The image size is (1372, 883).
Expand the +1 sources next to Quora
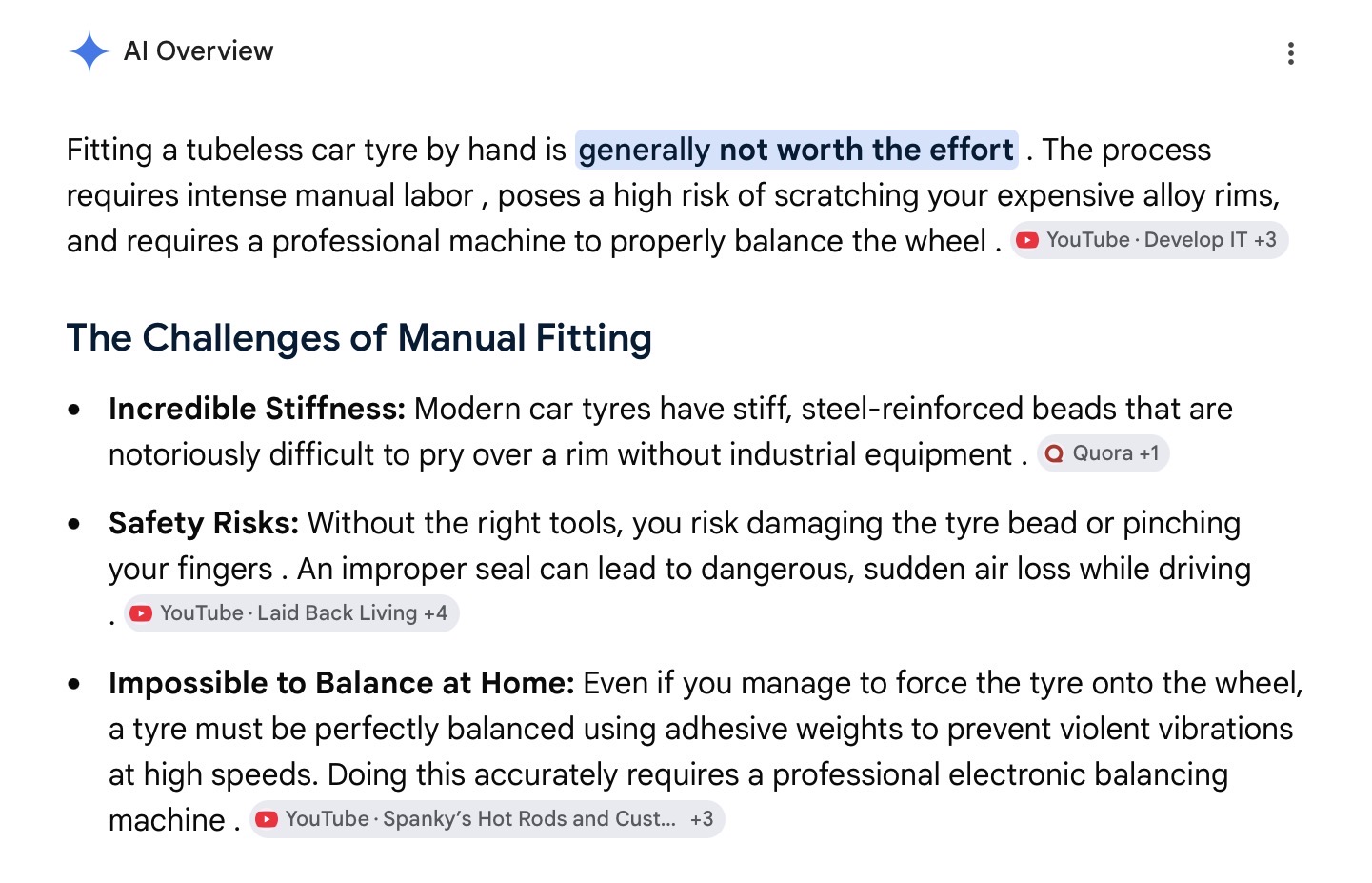click(x=1149, y=453)
